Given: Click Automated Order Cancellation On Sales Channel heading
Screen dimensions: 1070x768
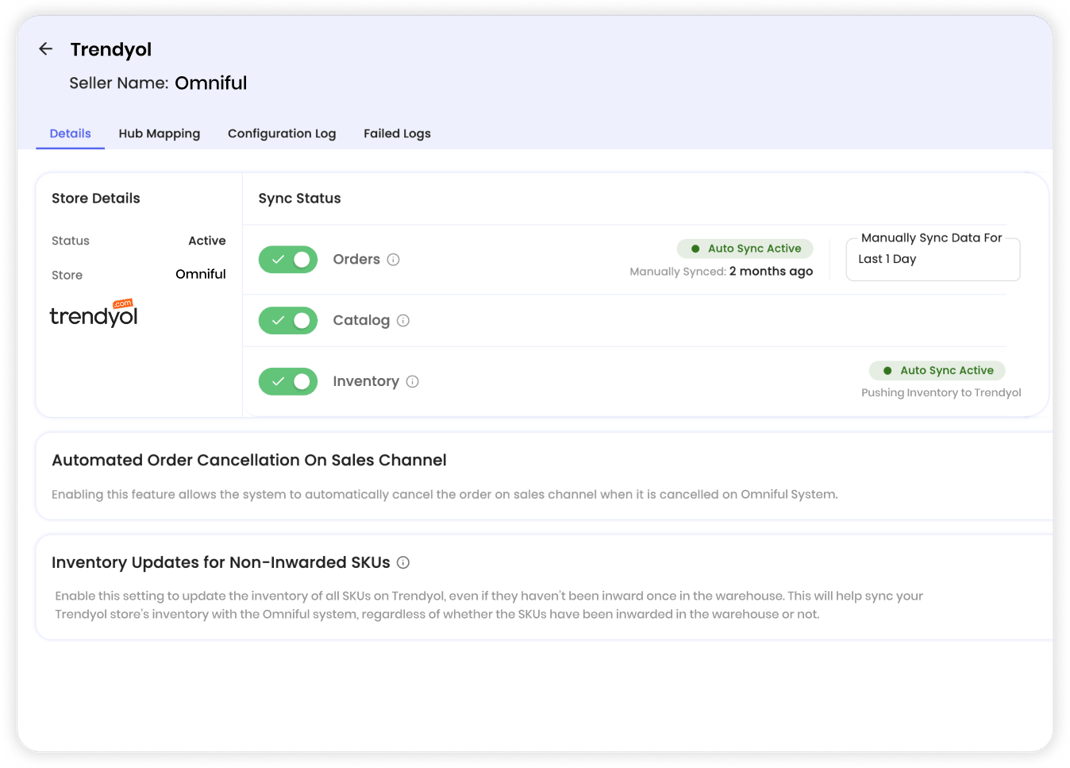Looking at the screenshot, I should pos(249,460).
